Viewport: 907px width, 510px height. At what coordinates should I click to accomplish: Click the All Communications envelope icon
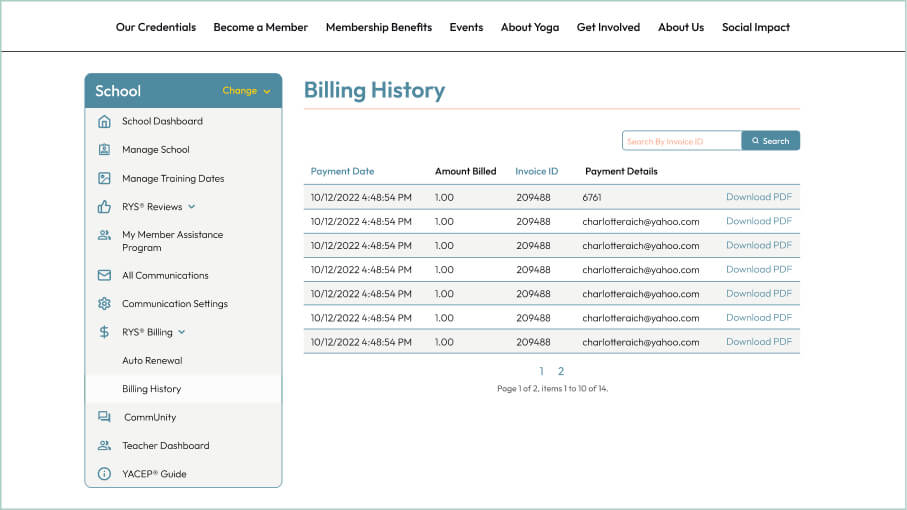pos(104,276)
